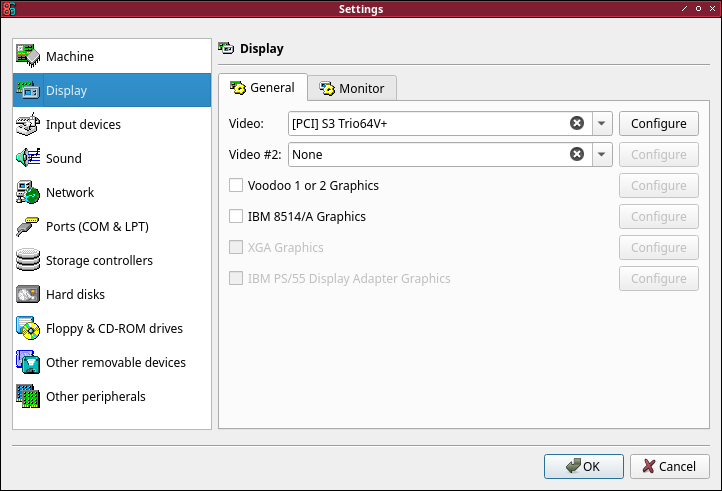Click the Storage controllers disk stack icon
Viewport: 722px width, 491px height.
(28, 260)
